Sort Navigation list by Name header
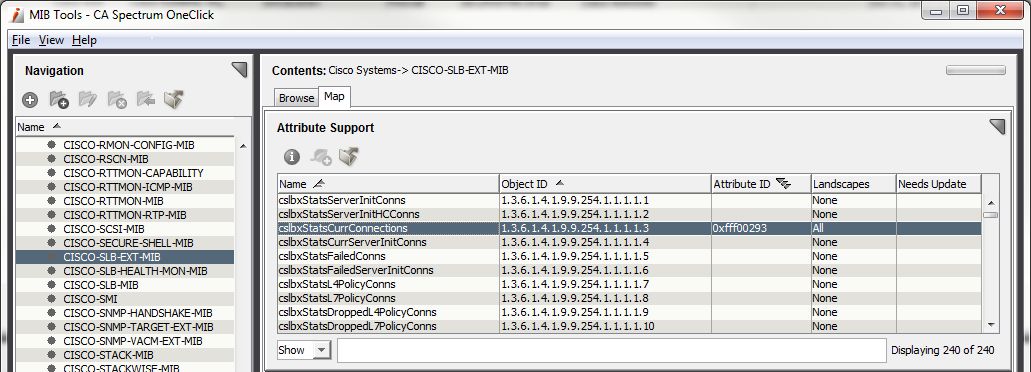The height and width of the screenshot is (372, 1031). coord(125,127)
